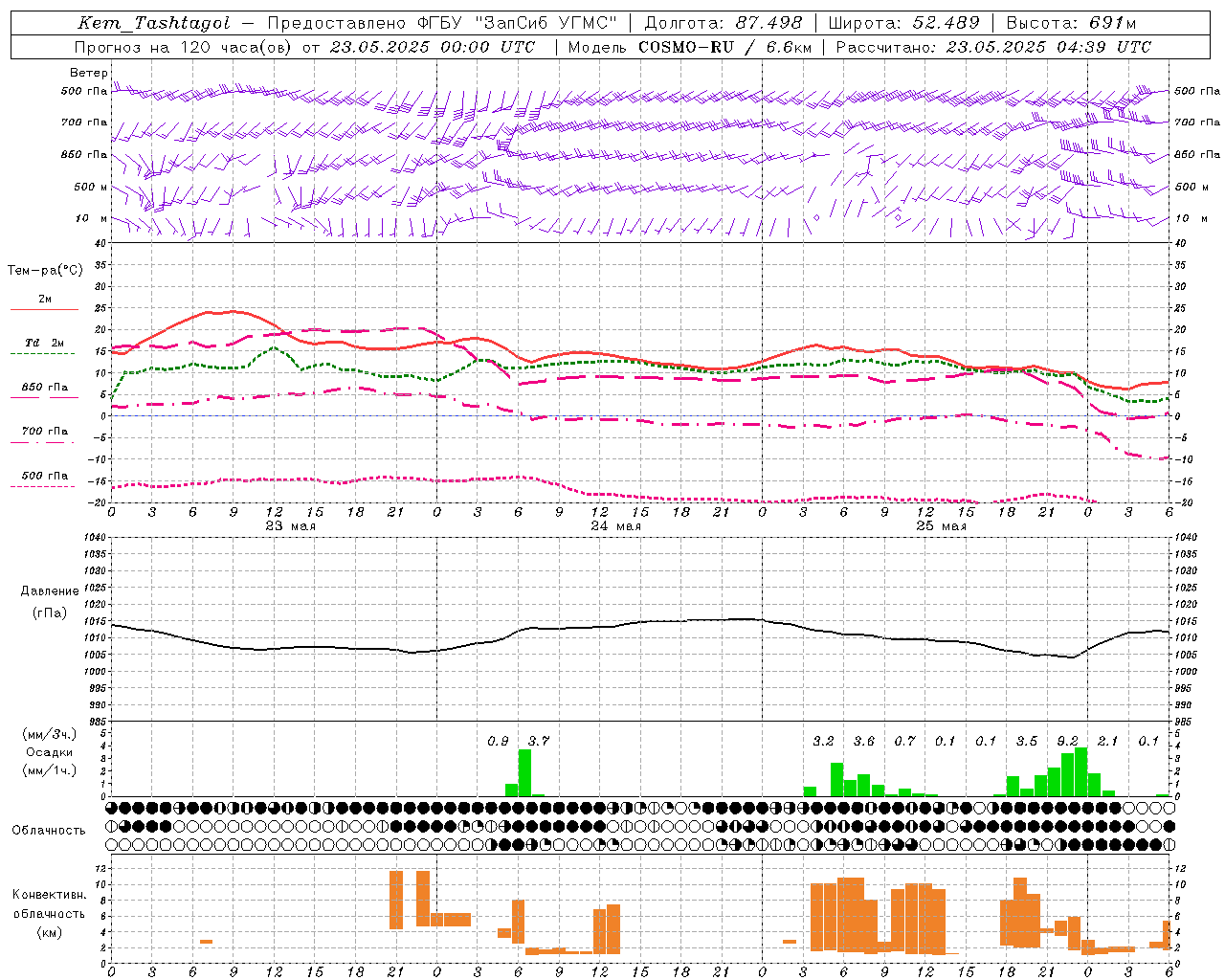
Task: Click the 700 гПа temperature legend label
Action: click(x=45, y=432)
